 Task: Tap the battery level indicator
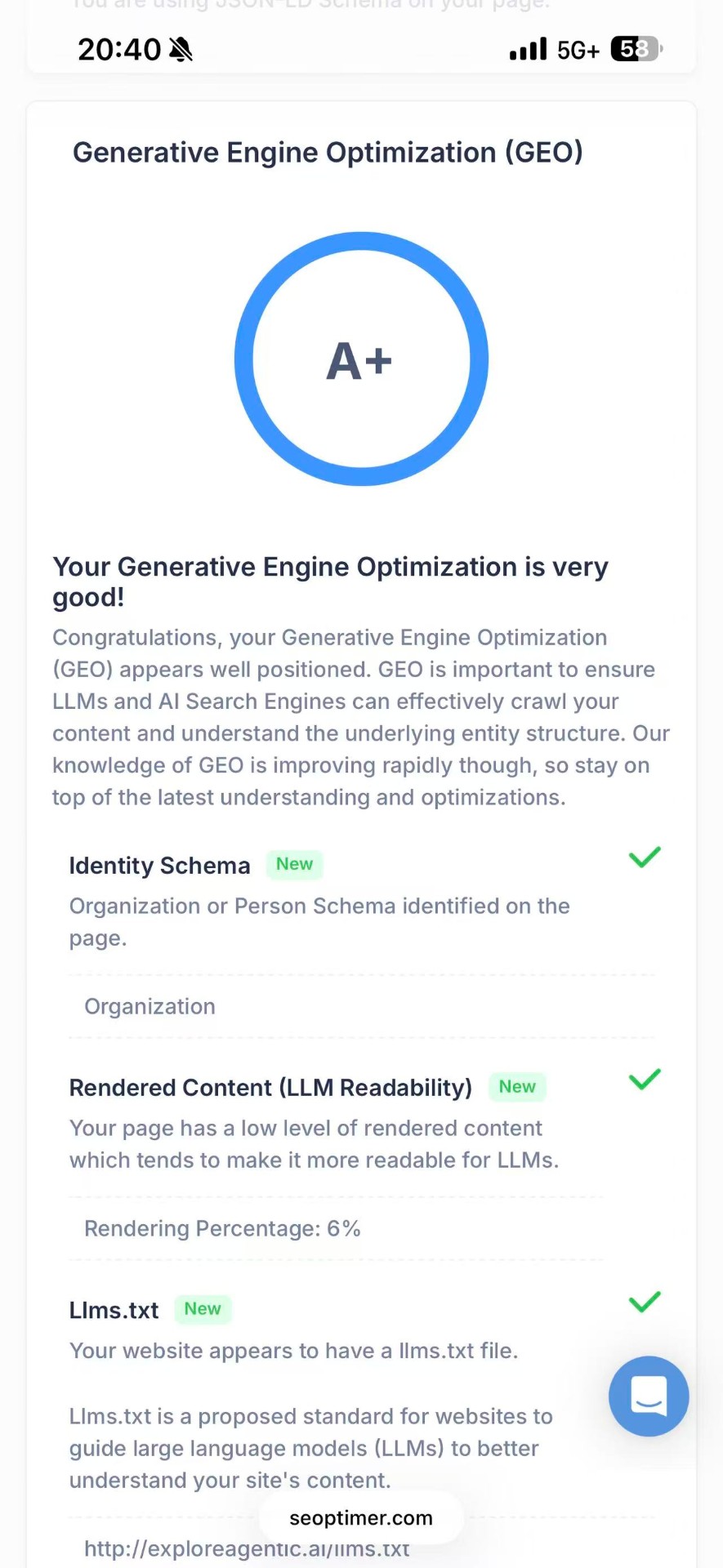coord(636,50)
